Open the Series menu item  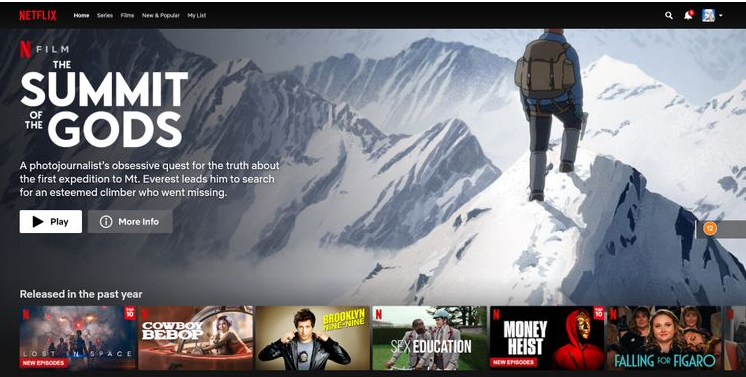105,15
